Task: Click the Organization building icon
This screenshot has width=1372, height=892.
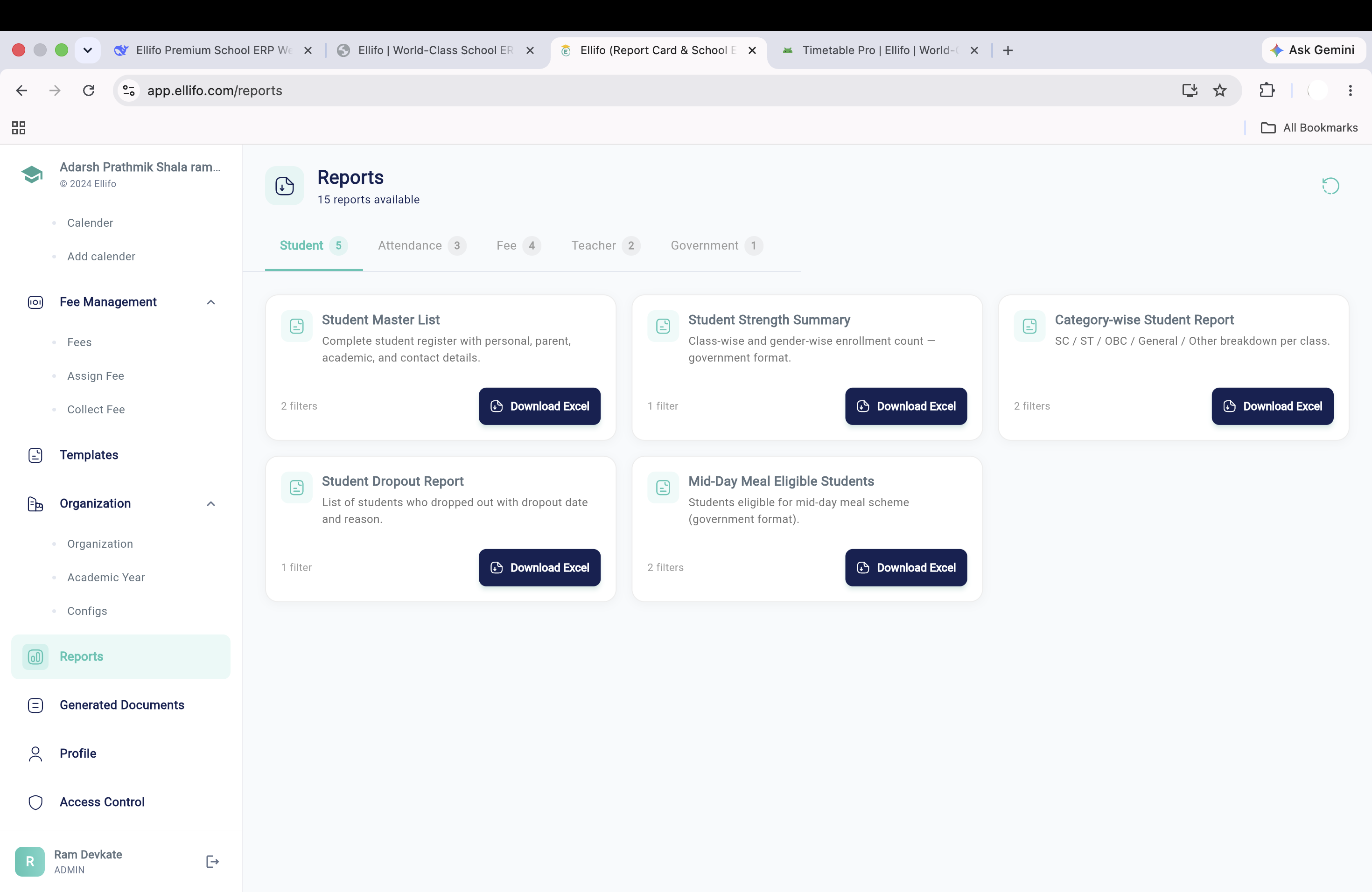Action: point(35,504)
